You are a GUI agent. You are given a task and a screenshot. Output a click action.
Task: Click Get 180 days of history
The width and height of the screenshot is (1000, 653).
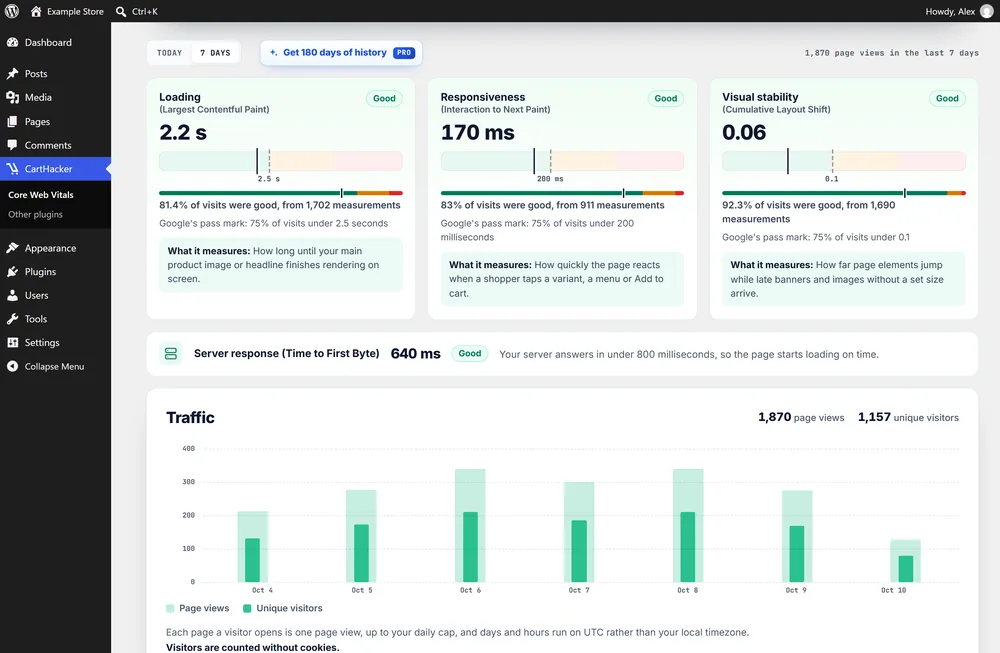341,53
